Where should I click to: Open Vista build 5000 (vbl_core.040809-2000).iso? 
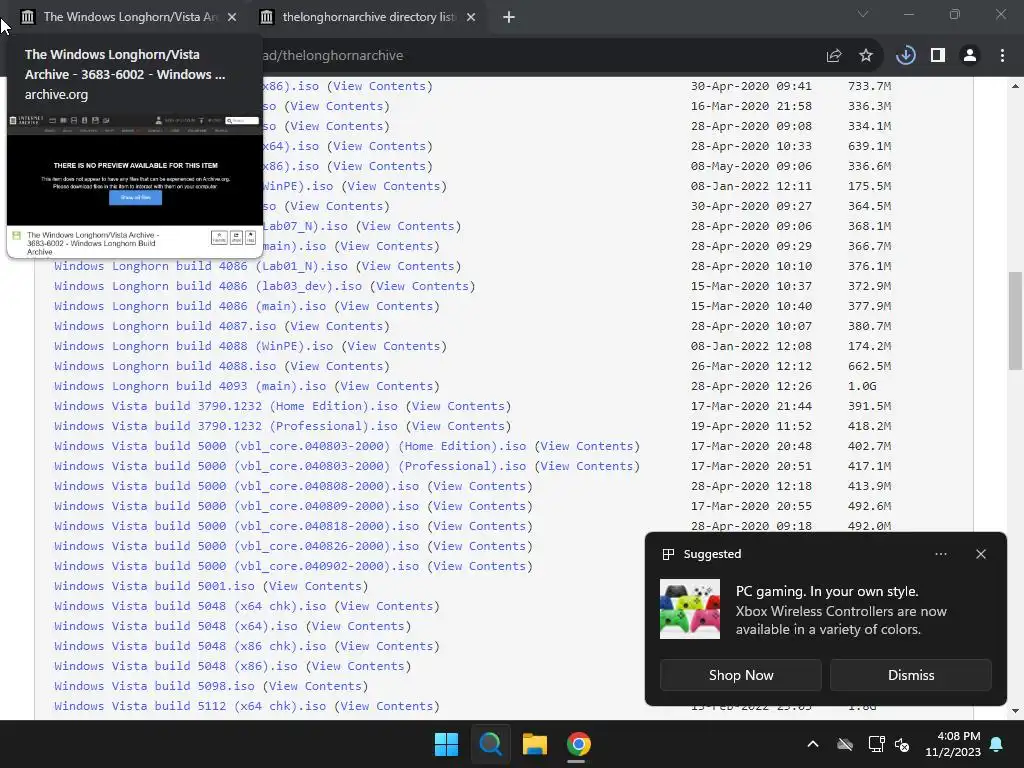(x=236, y=506)
